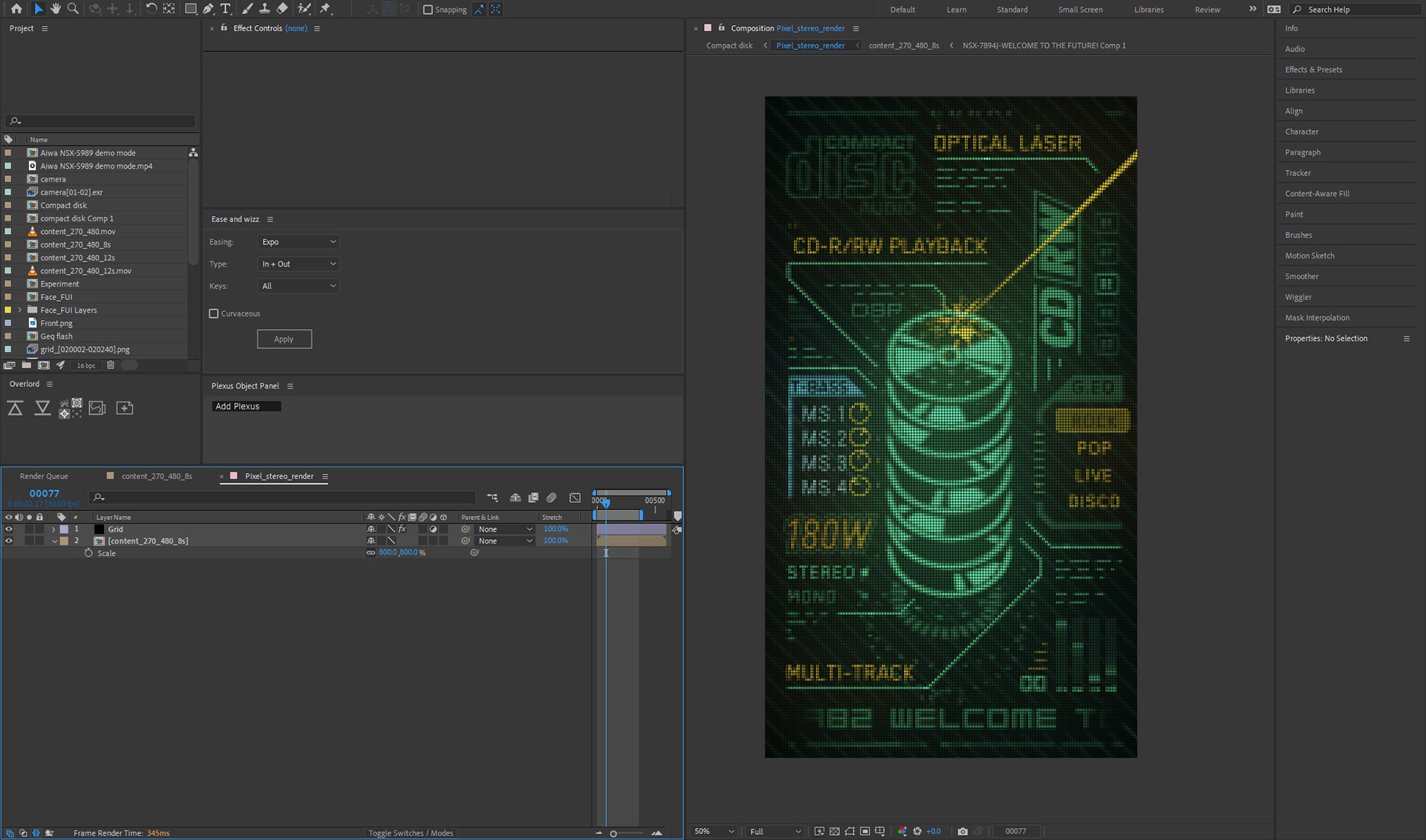The height and width of the screenshot is (840, 1426).
Task: Click the Home icon in the toolbar
Action: pyautogui.click(x=16, y=9)
